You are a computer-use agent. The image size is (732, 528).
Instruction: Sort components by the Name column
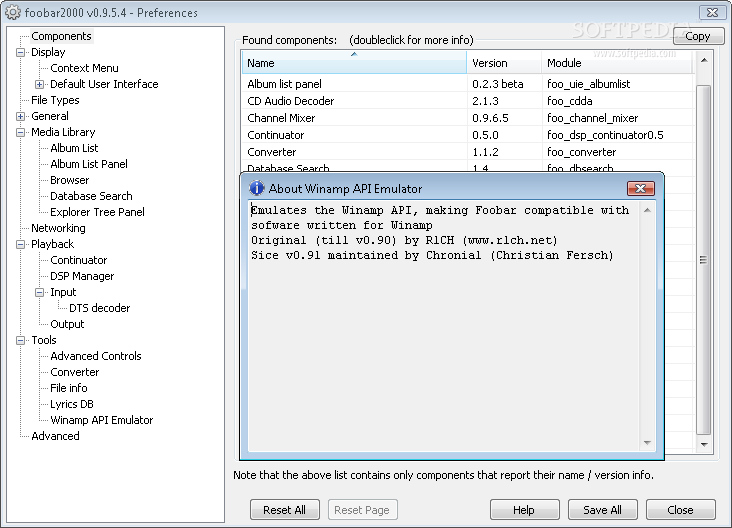point(354,63)
